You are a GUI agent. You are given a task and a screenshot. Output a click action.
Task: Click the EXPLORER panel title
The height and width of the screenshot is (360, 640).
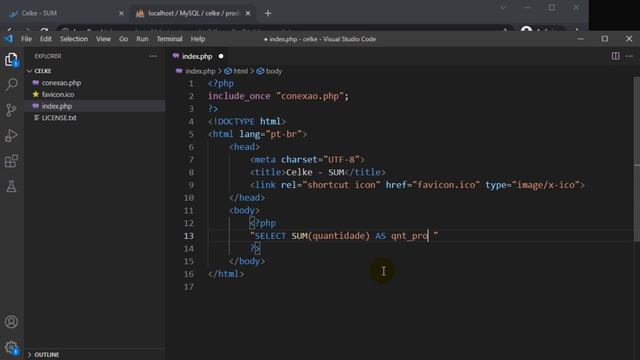tap(48, 56)
